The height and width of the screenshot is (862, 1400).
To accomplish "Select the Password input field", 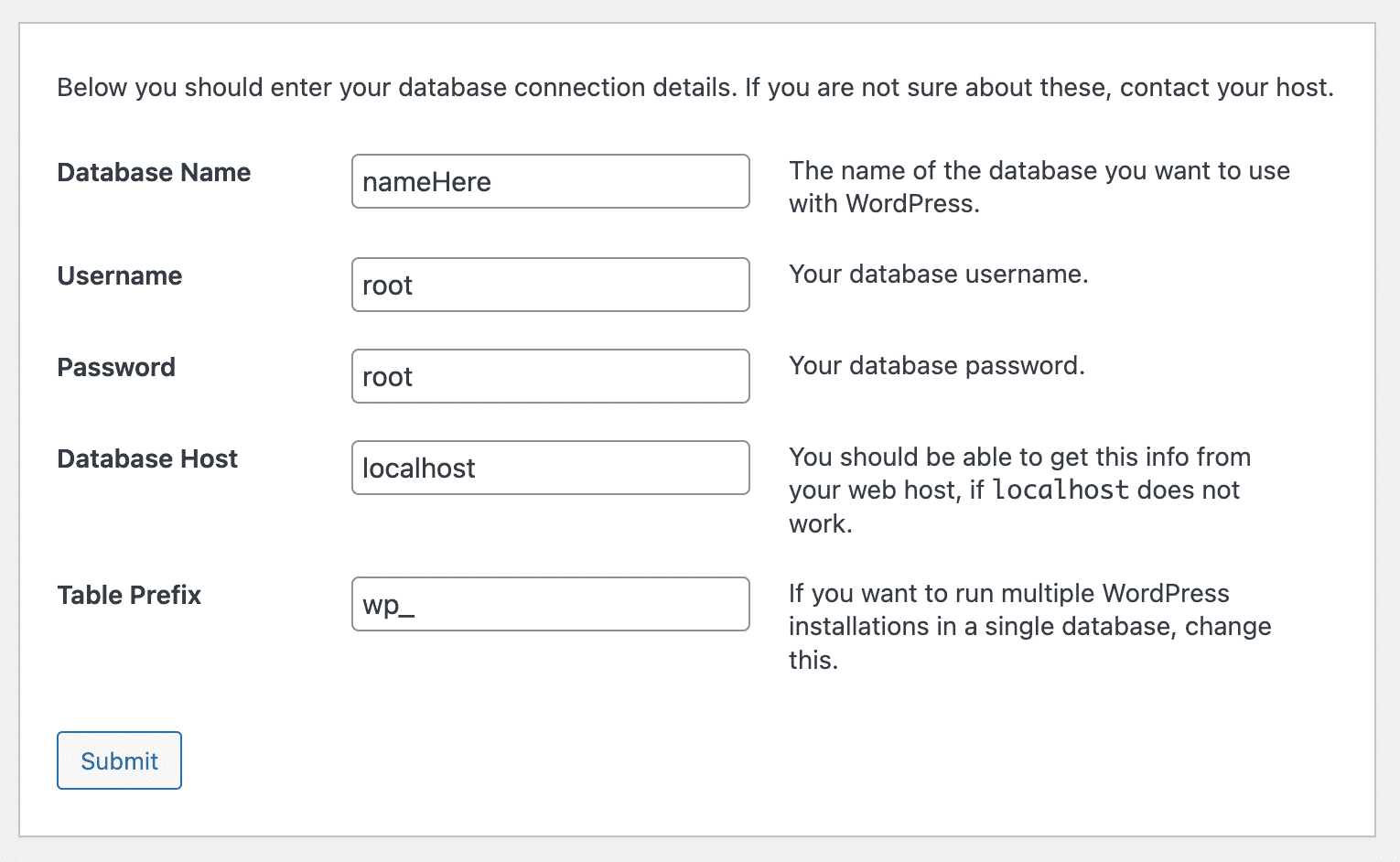I will (550, 376).
